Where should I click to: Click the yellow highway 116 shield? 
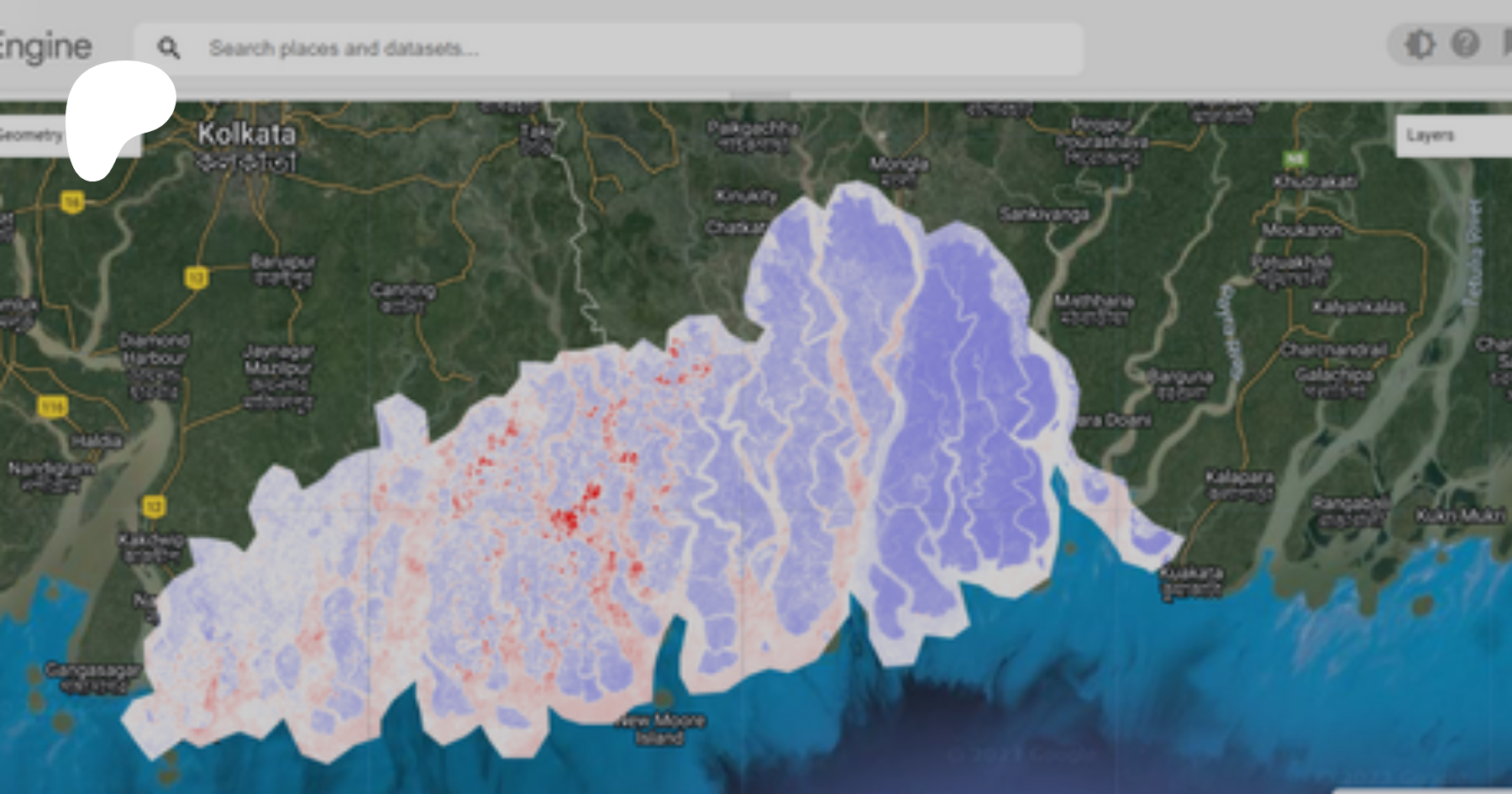[53, 408]
